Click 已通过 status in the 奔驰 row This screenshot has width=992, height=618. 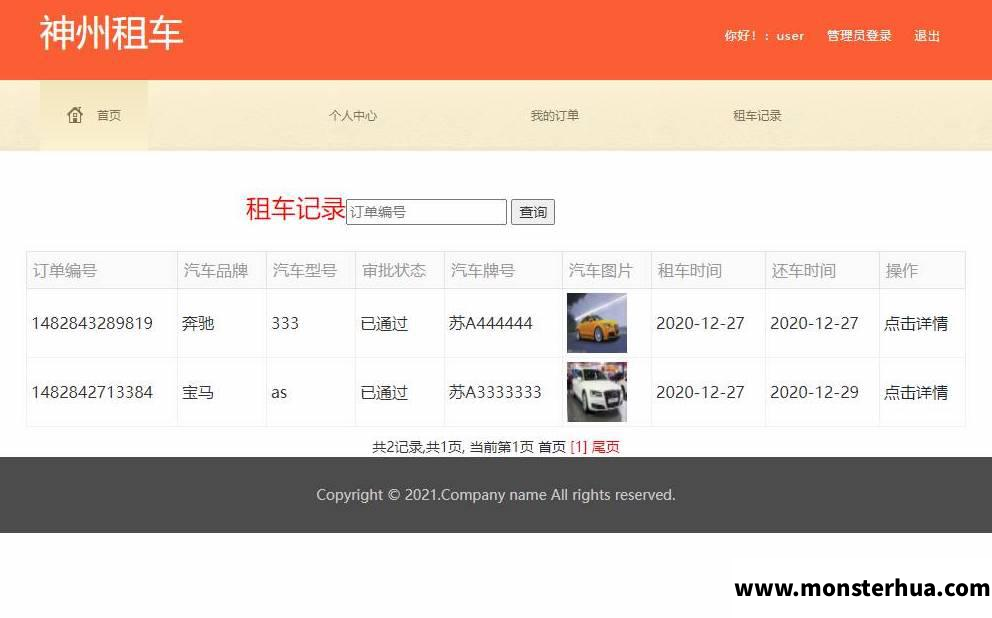pyautogui.click(x=384, y=323)
